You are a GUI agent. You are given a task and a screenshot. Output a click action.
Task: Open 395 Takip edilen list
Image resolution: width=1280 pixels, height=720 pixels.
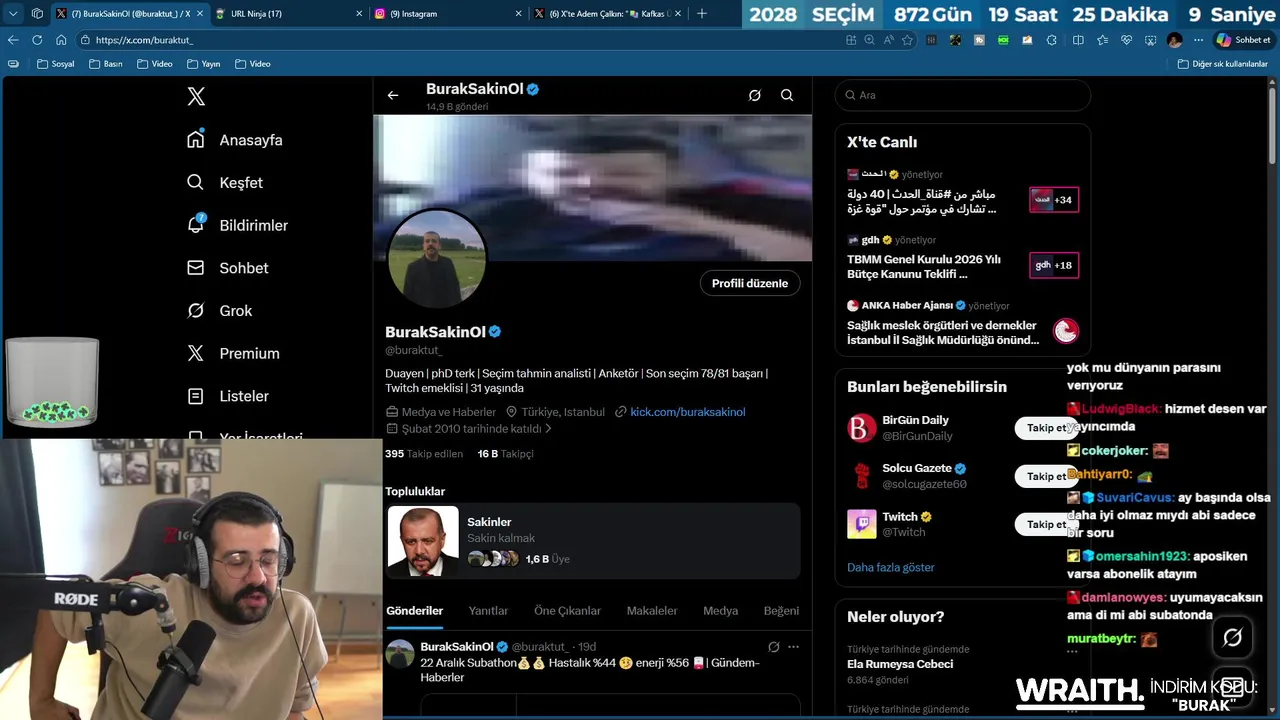(424, 454)
